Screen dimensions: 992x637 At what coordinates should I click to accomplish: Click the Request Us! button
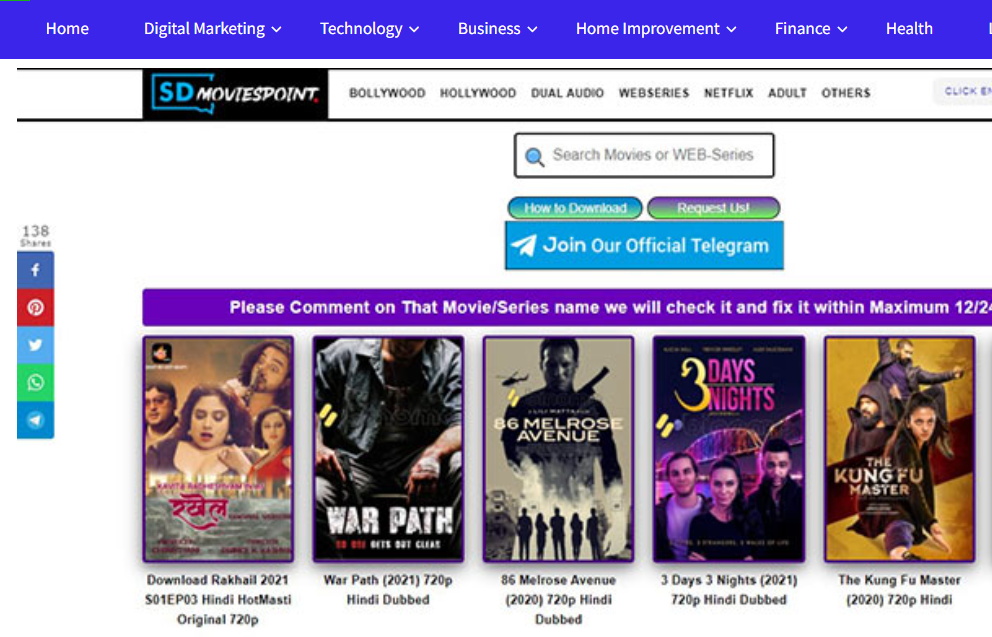coord(714,208)
